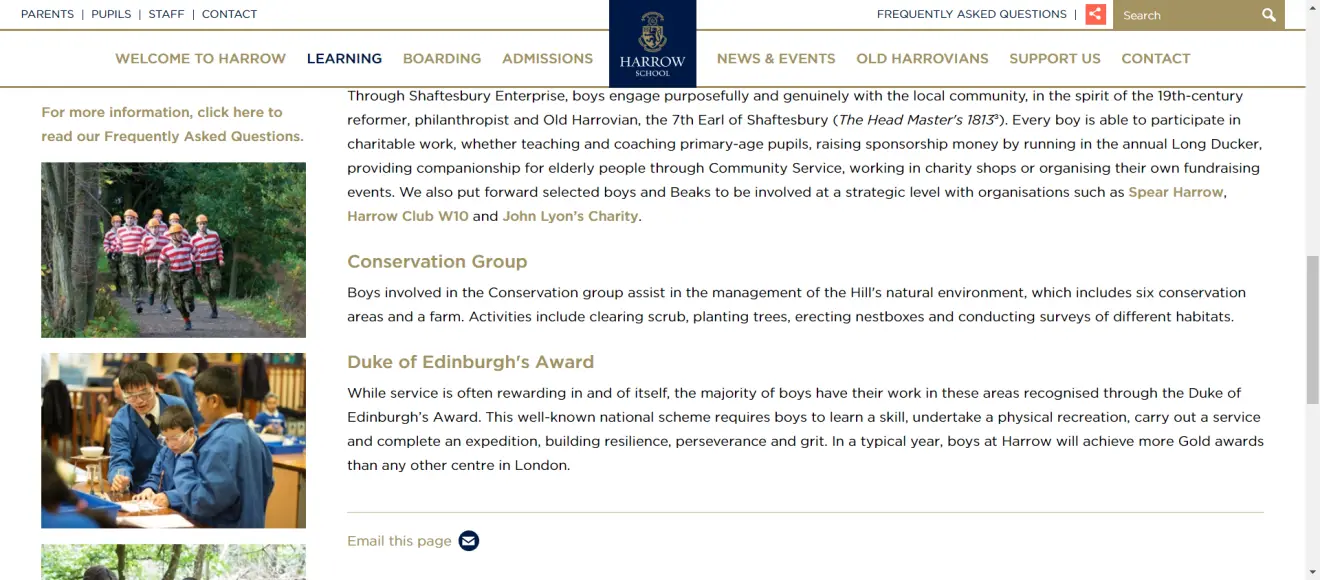Follow the sidebar 'For more information, click here' link
Viewport: 1320px width, 580px height.
[x=172, y=124]
